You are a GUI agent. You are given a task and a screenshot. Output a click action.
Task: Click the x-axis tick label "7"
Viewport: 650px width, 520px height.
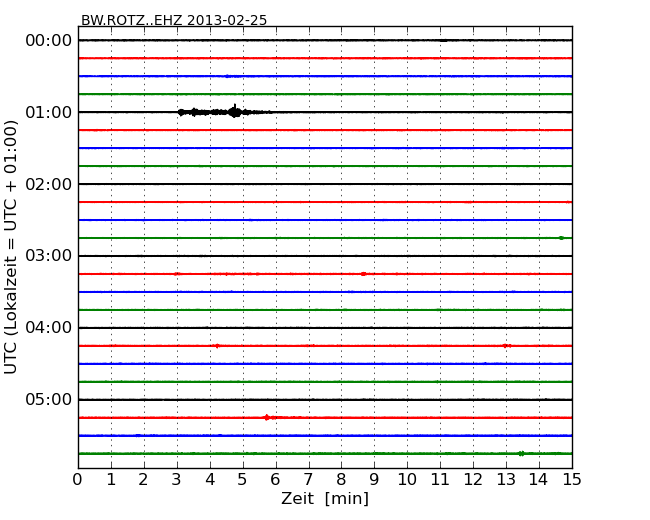click(308, 480)
